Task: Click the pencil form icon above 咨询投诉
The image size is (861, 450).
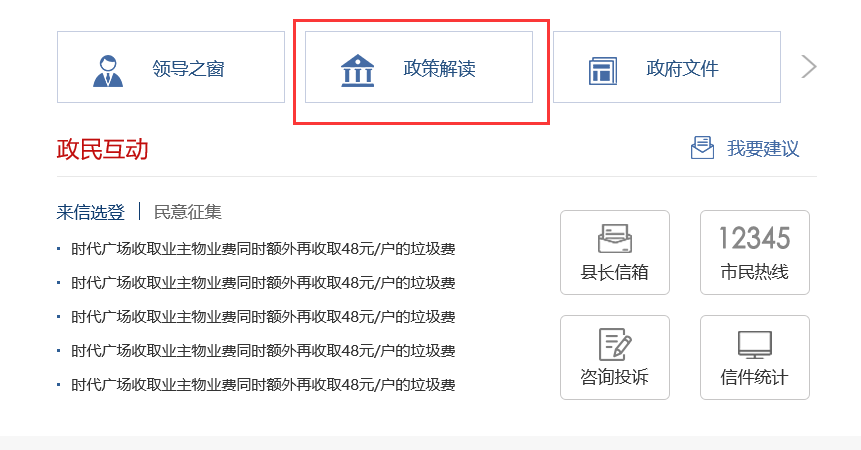Action: (x=615, y=344)
